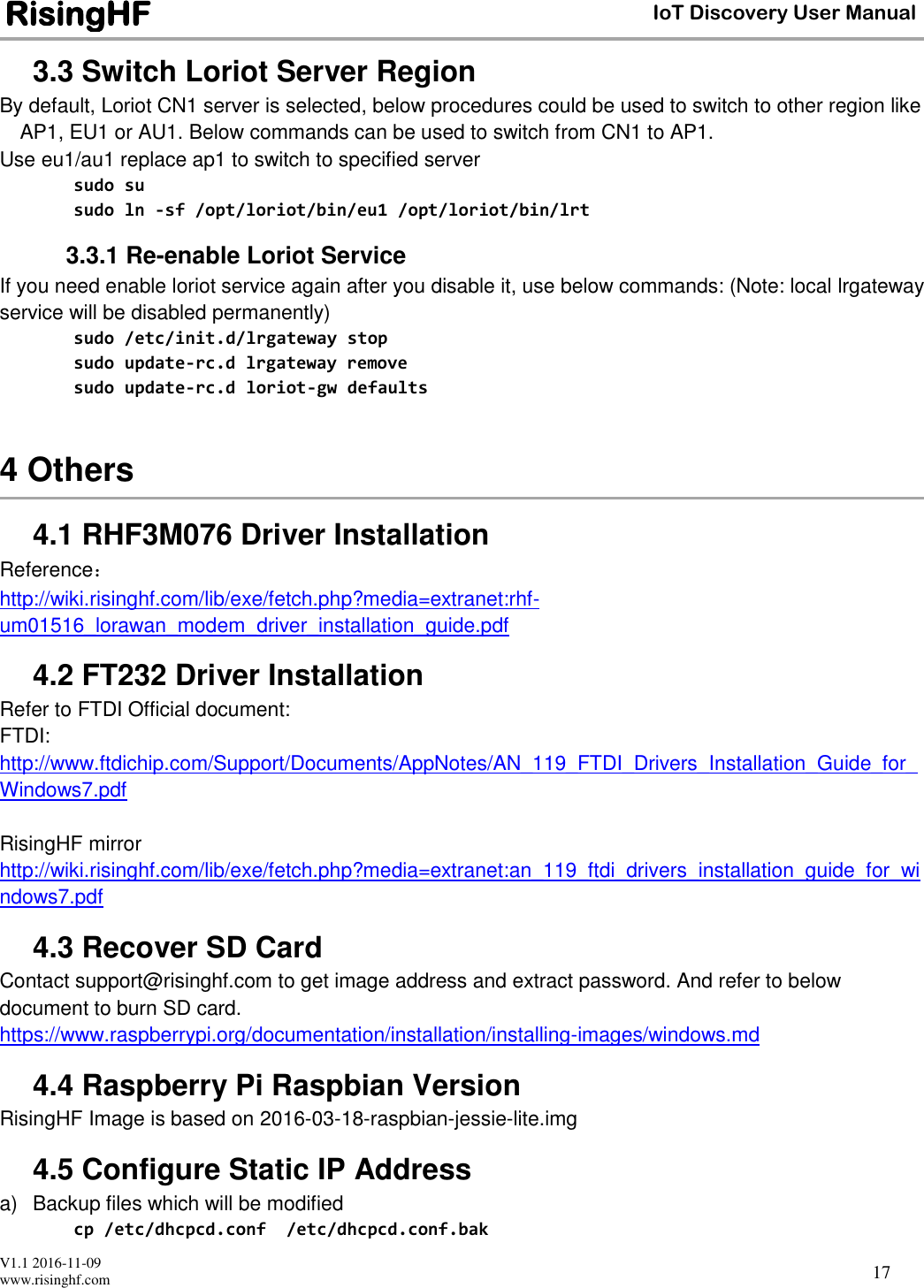Click the heading 4.2 FT232 Driver Installation
924x1288 pixels.
tap(227, 675)
